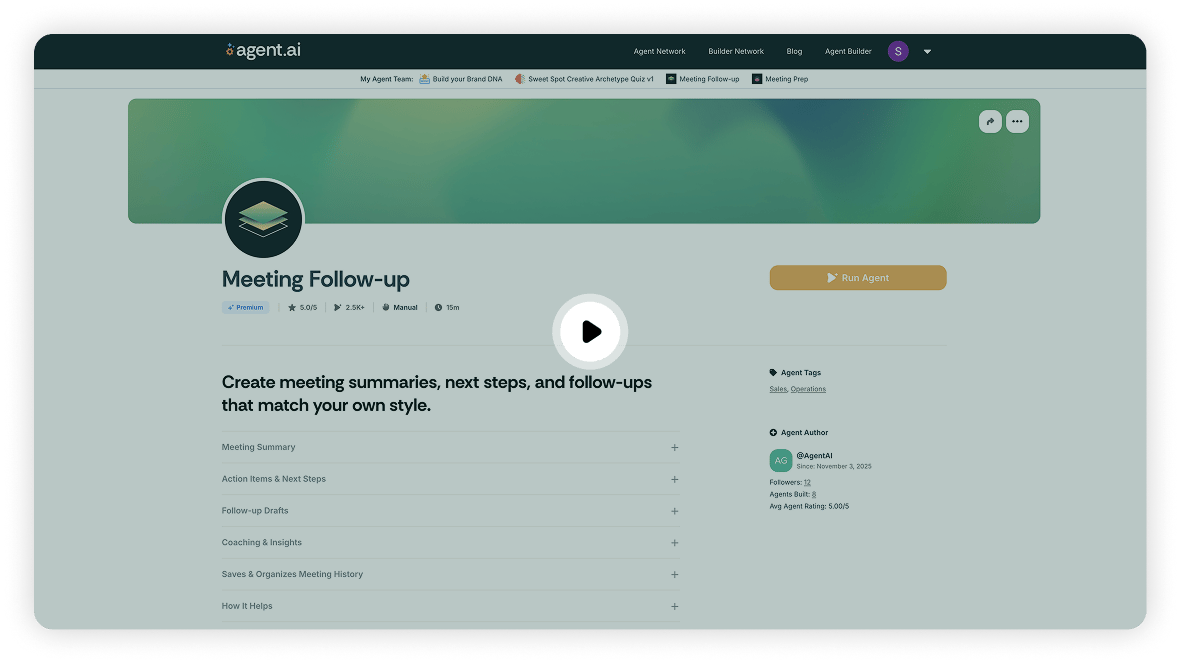This screenshot has width=1181, height=664.
Task: Play the agent demo video
Action: (590, 331)
